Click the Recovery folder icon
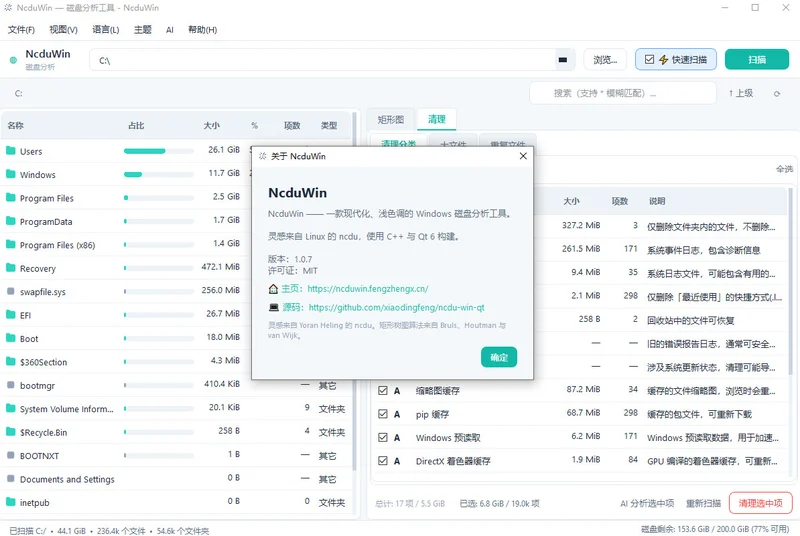 pyautogui.click(x=11, y=268)
